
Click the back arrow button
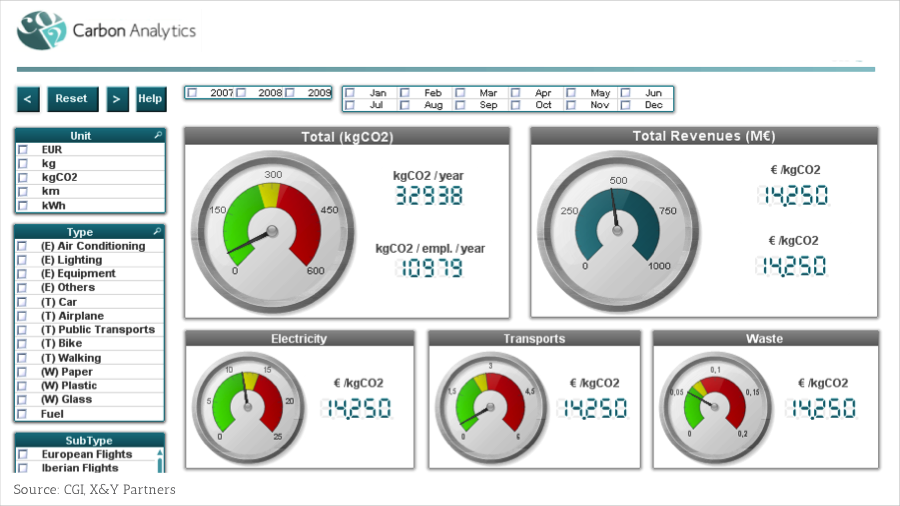point(28,99)
